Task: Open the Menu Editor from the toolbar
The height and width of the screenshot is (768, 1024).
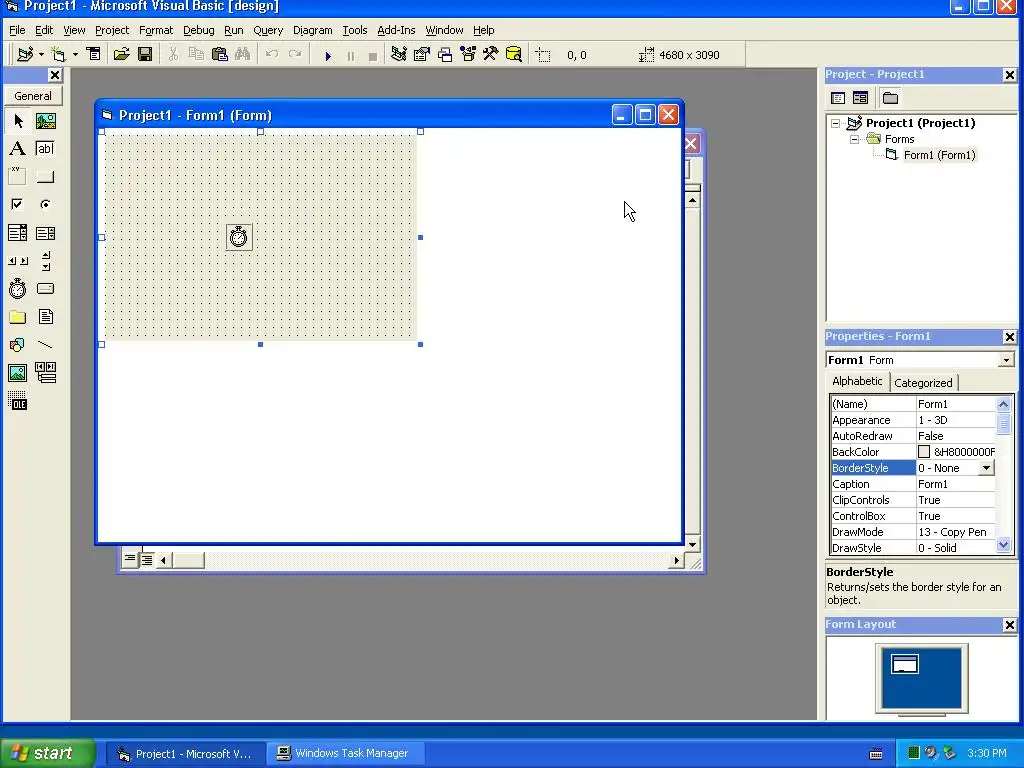Action: pos(94,54)
